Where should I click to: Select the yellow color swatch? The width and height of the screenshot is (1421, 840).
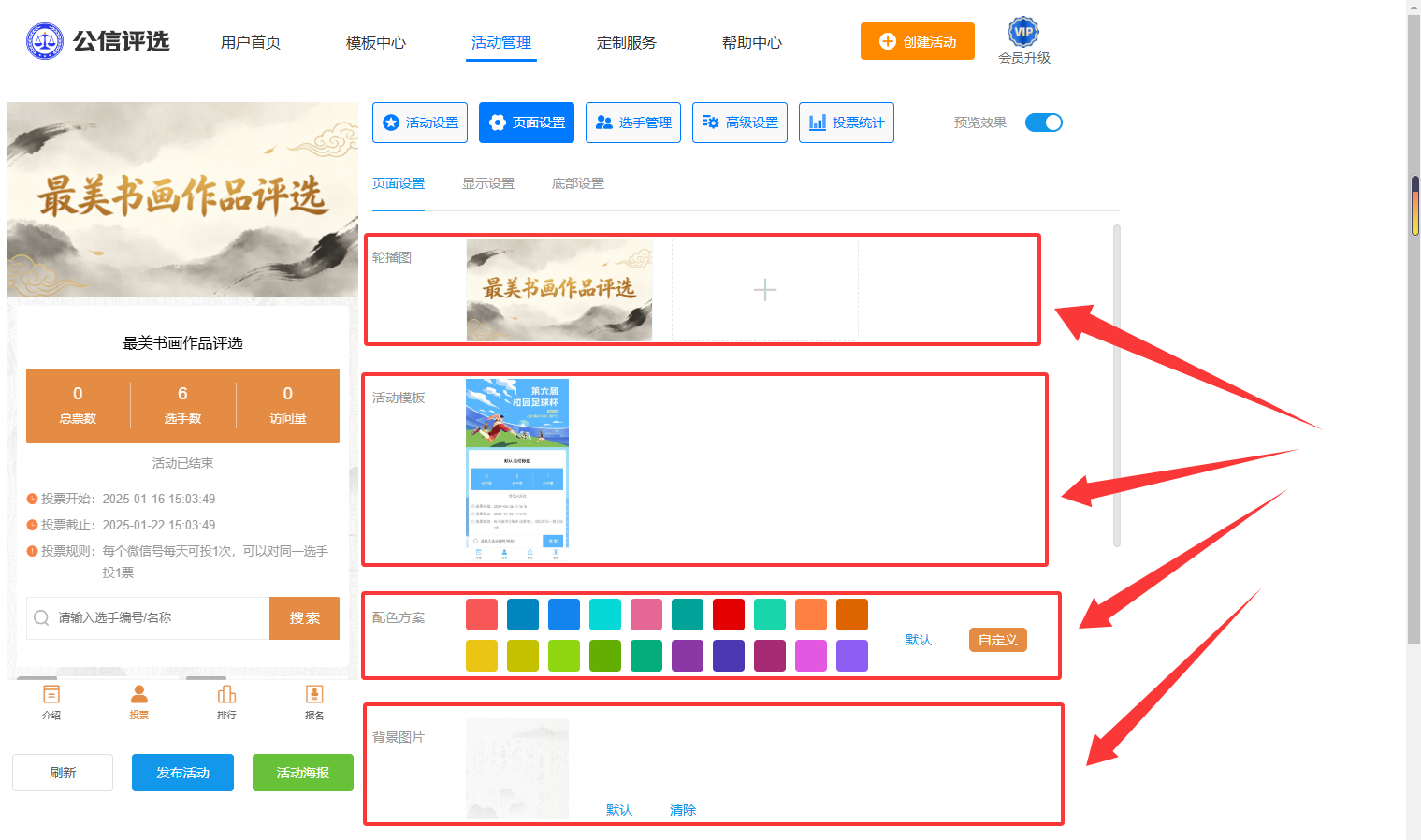pyautogui.click(x=482, y=656)
